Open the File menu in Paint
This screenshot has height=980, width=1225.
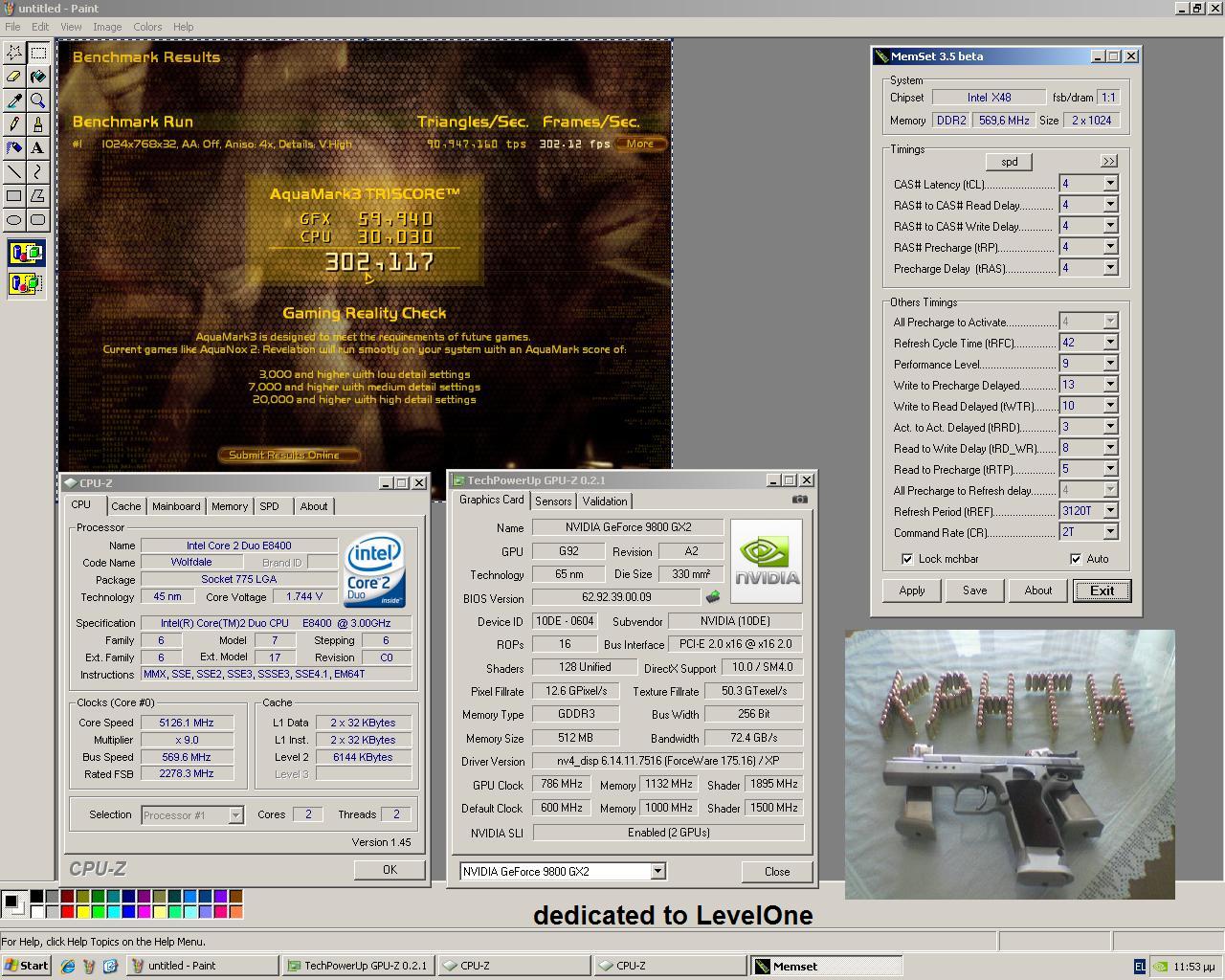12,27
